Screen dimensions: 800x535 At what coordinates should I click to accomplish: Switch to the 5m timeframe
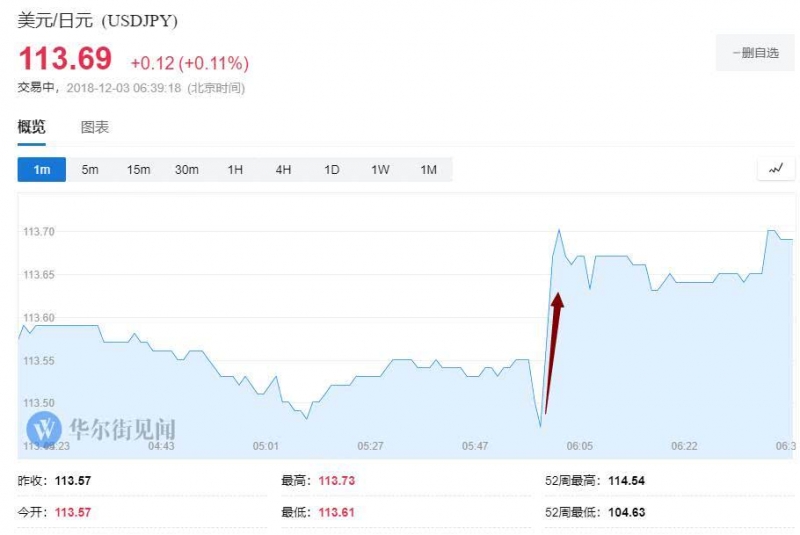pyautogui.click(x=90, y=169)
